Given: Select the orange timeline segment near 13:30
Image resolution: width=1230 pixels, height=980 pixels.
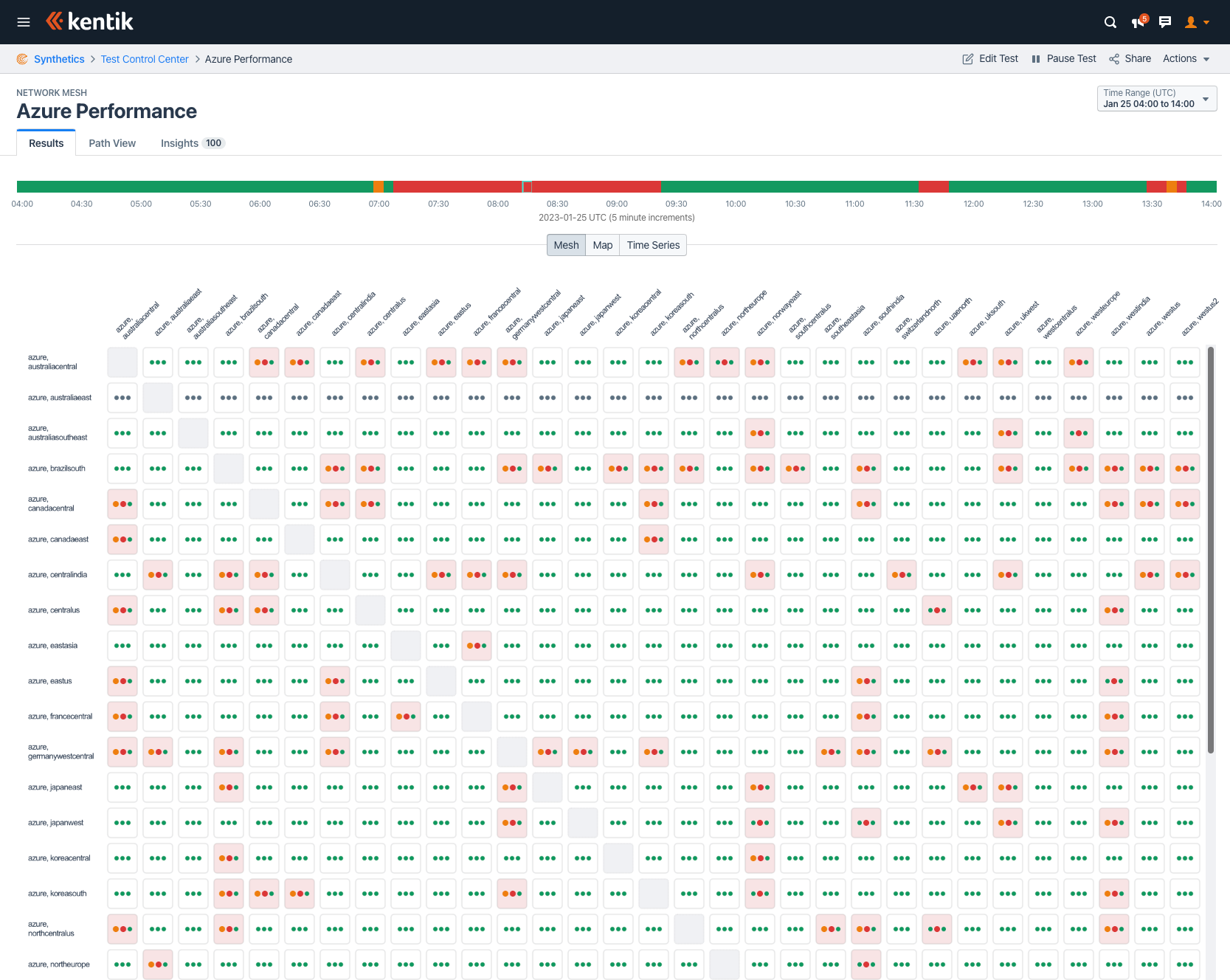Looking at the screenshot, I should point(1172,187).
